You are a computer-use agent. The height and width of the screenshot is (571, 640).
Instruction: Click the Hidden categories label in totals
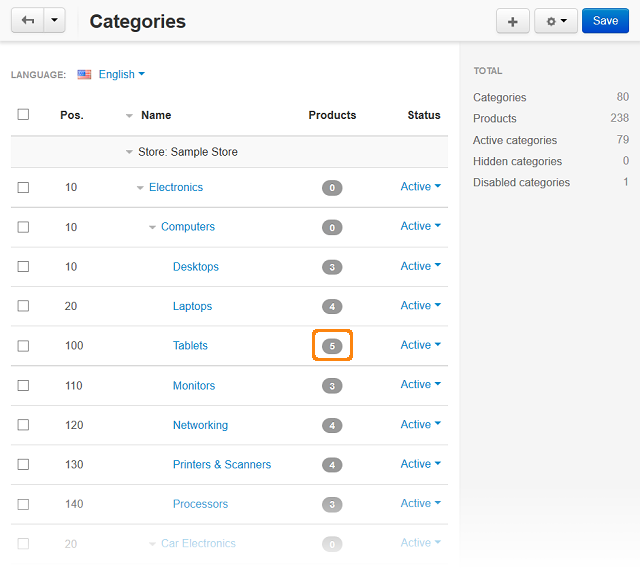517,162
